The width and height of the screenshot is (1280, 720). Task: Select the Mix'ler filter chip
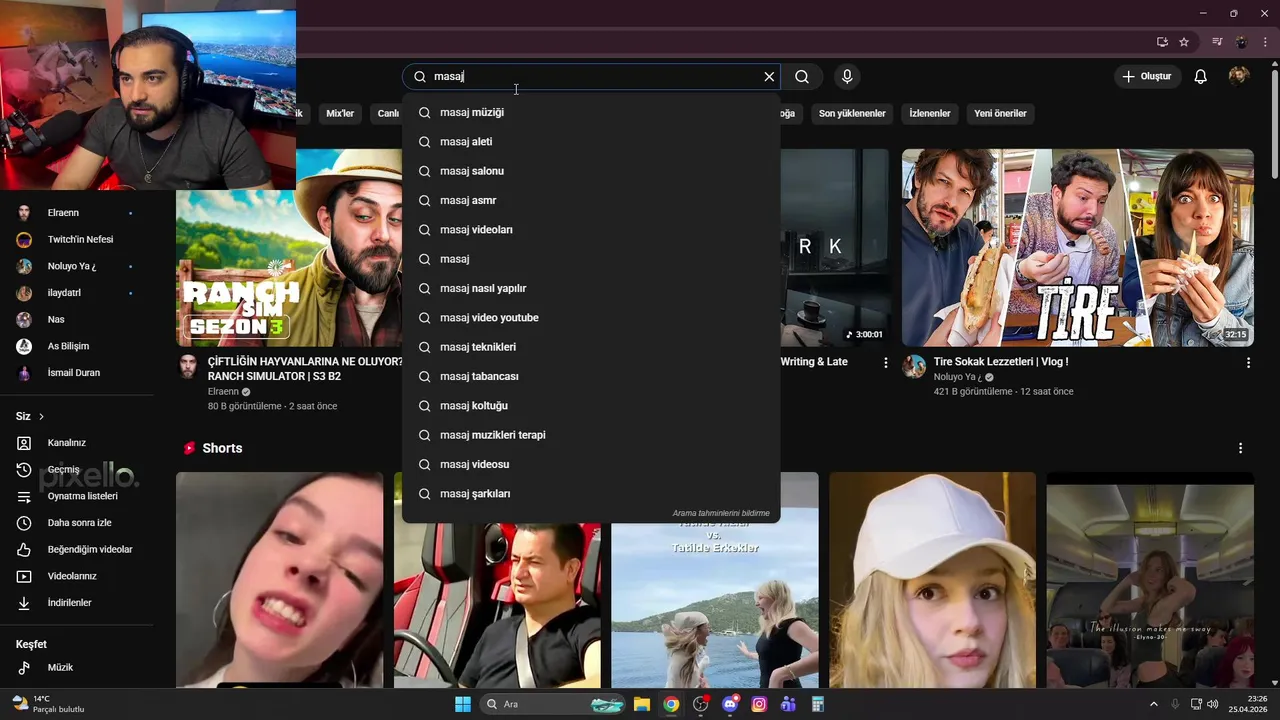pyautogui.click(x=340, y=114)
